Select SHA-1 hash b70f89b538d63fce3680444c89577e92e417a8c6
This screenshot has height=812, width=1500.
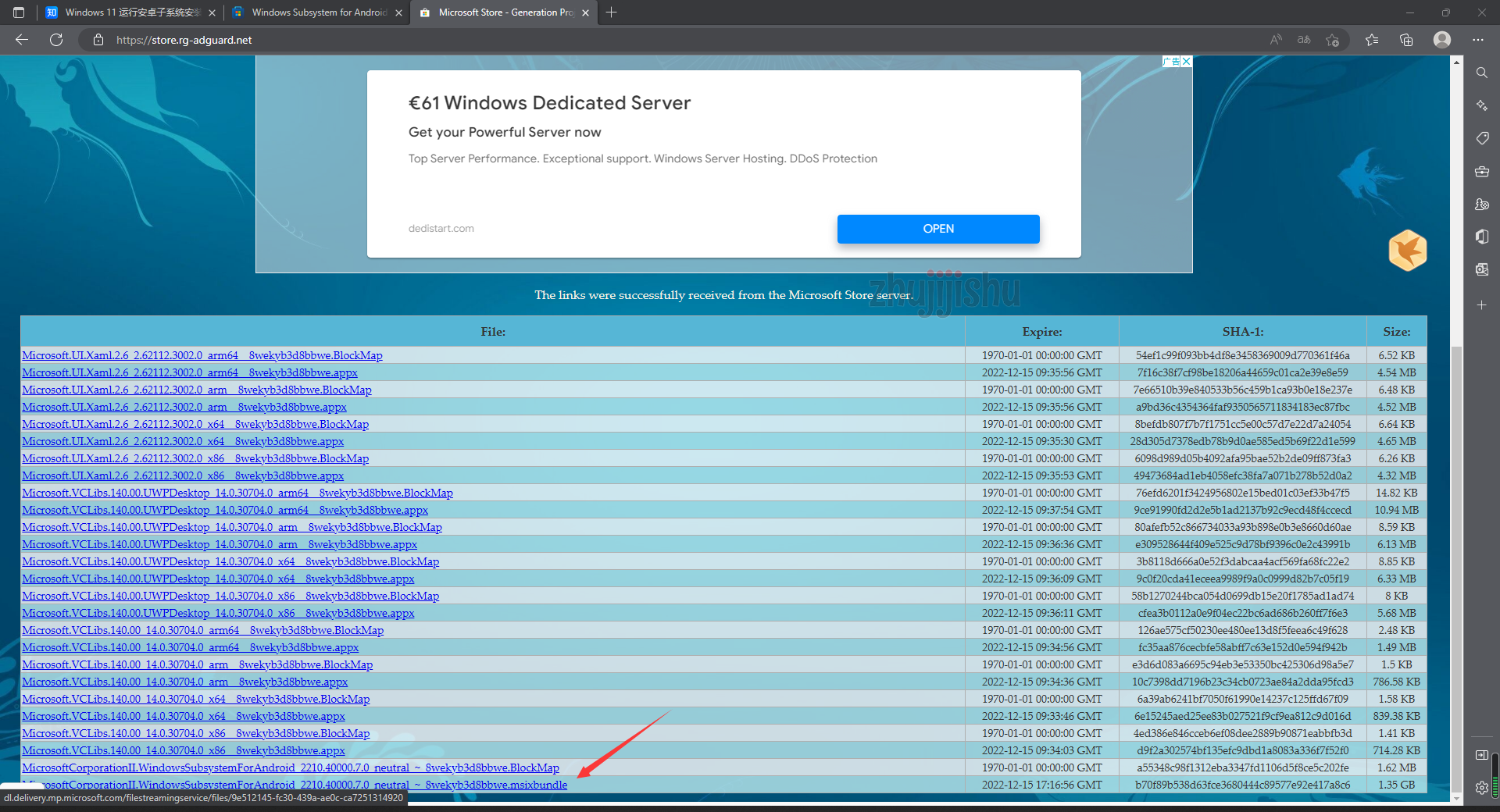(1243, 785)
